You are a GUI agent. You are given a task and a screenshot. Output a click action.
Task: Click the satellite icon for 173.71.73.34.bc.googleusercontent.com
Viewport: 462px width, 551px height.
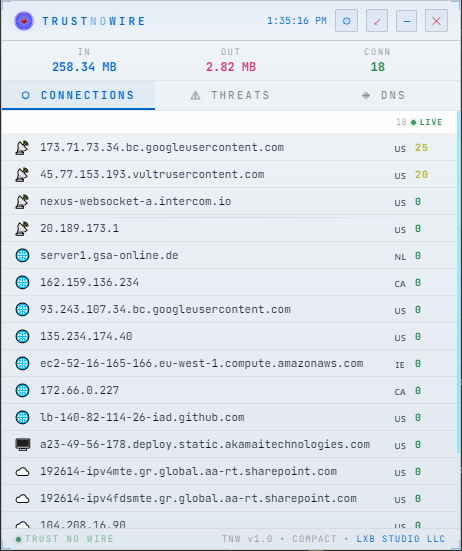pyautogui.click(x=22, y=148)
